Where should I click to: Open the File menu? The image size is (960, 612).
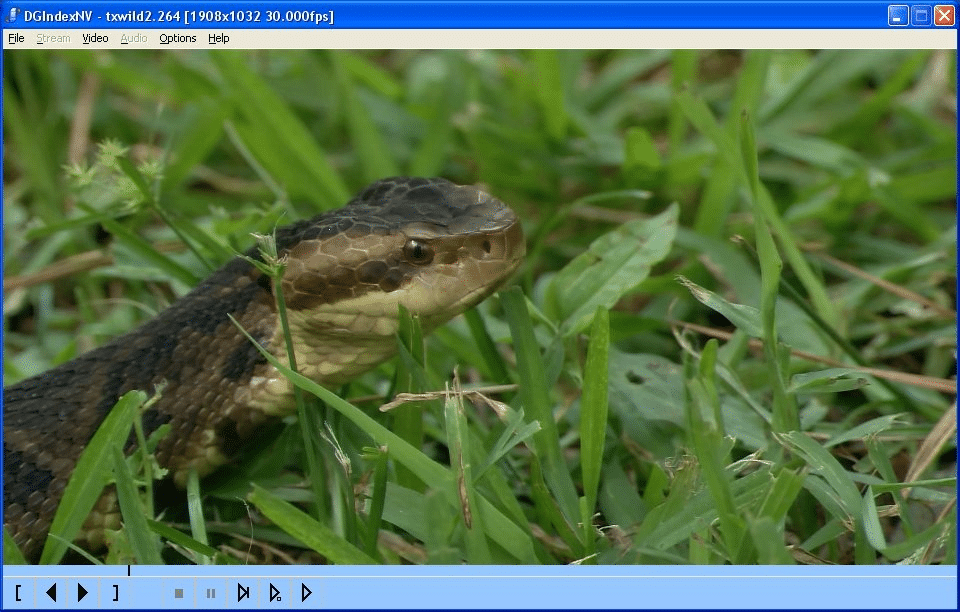click(16, 38)
